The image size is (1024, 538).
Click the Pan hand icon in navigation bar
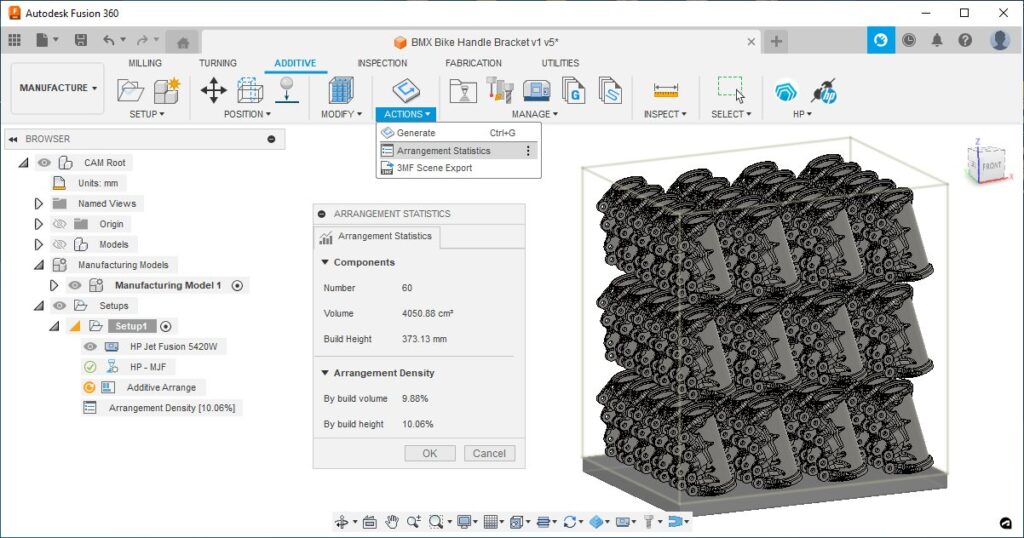(x=392, y=521)
